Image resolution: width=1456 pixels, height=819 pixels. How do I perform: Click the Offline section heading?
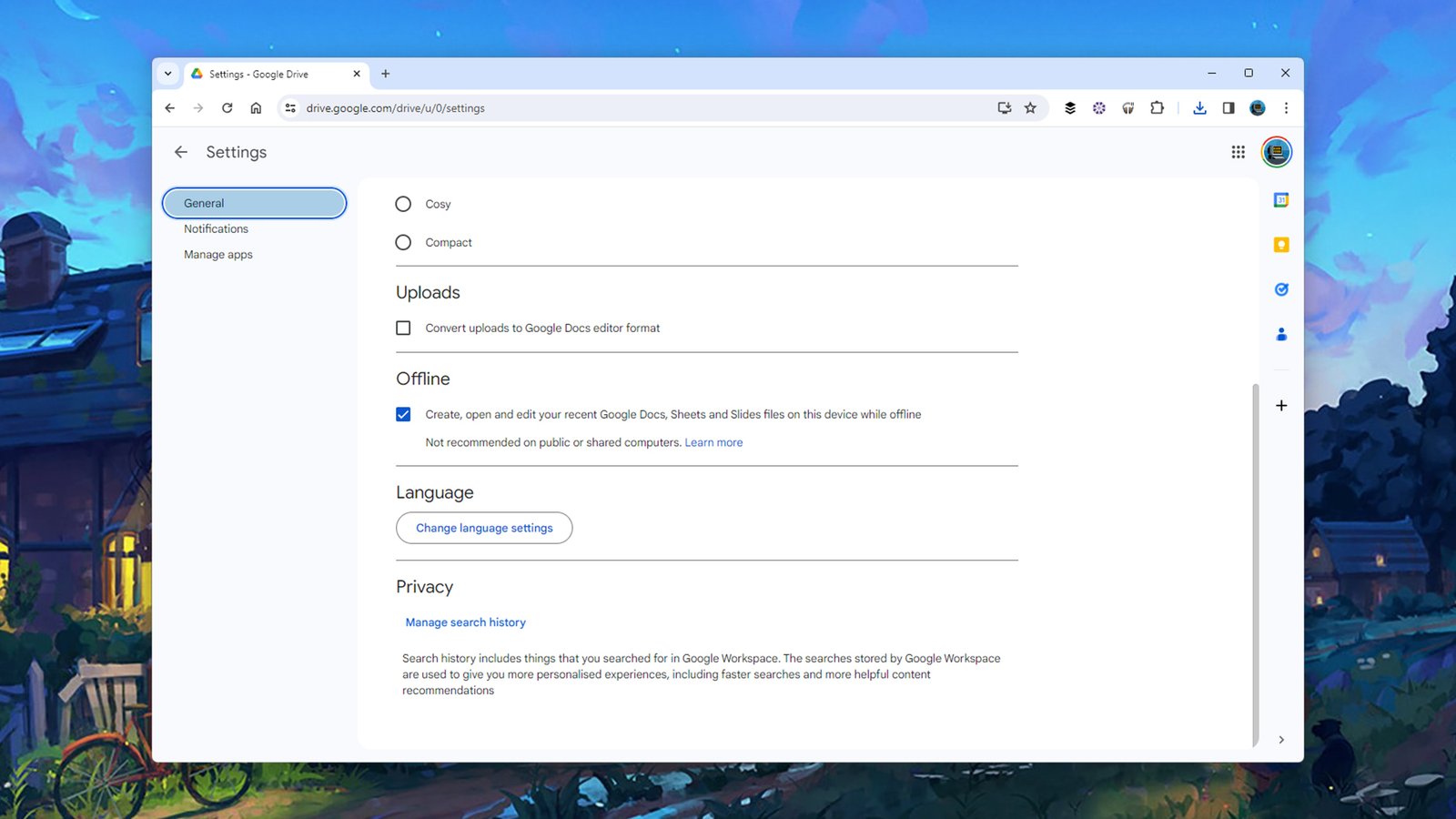click(x=423, y=379)
